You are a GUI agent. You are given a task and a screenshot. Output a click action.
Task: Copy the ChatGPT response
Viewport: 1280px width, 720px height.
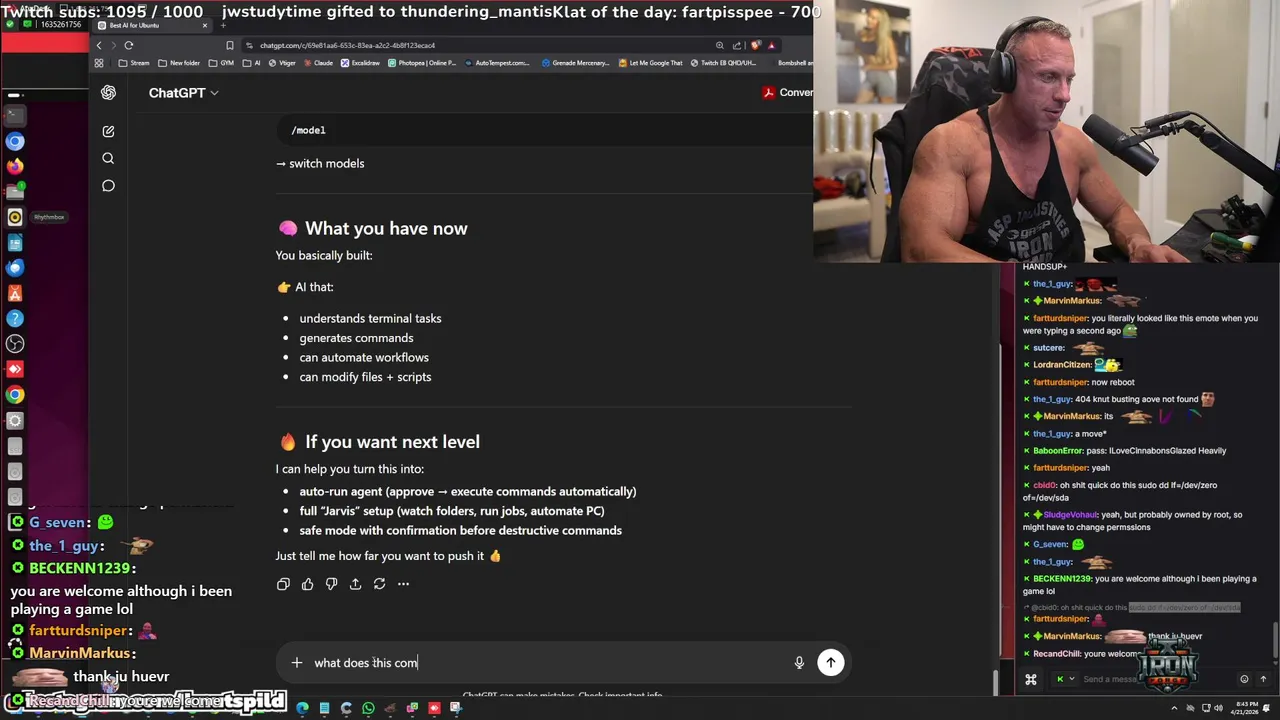283,584
